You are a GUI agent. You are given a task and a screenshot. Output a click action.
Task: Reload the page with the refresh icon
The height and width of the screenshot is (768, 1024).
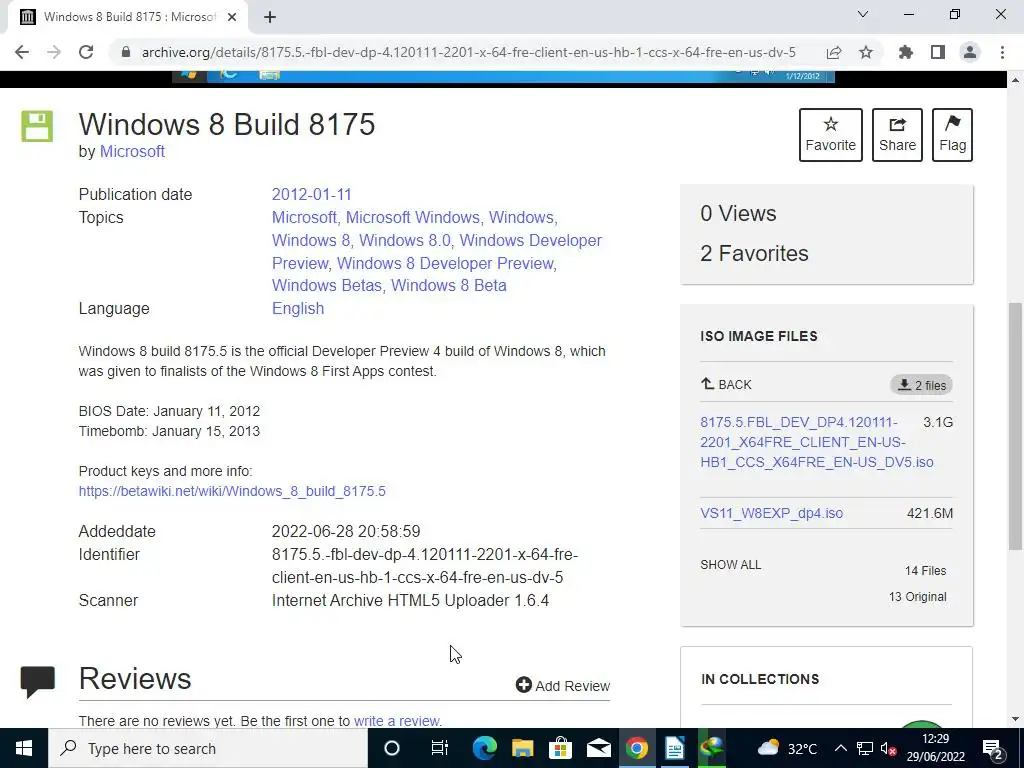[86, 52]
